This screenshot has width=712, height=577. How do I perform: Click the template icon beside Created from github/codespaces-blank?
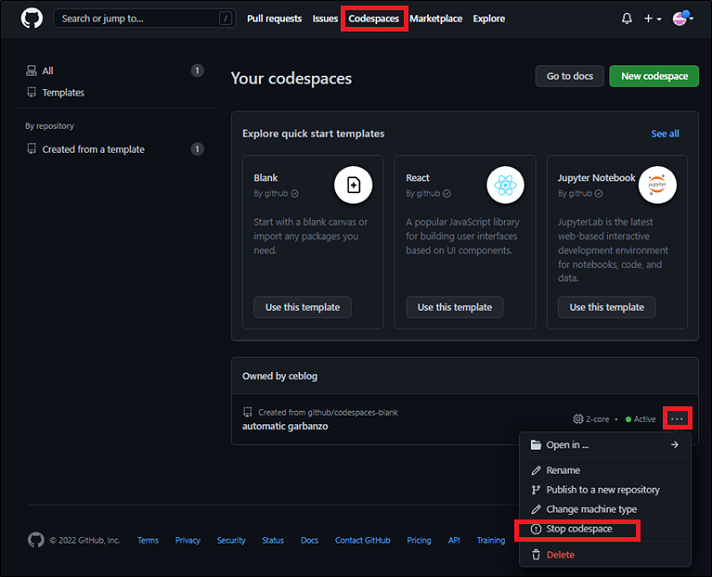click(247, 412)
